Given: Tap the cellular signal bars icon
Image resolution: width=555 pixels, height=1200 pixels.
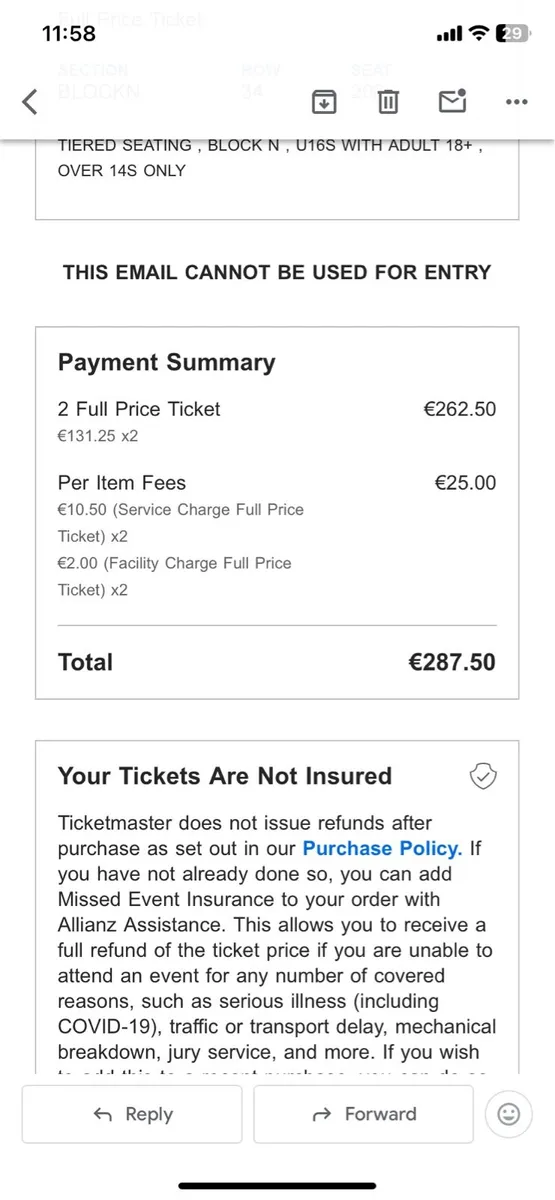Looking at the screenshot, I should (x=448, y=34).
